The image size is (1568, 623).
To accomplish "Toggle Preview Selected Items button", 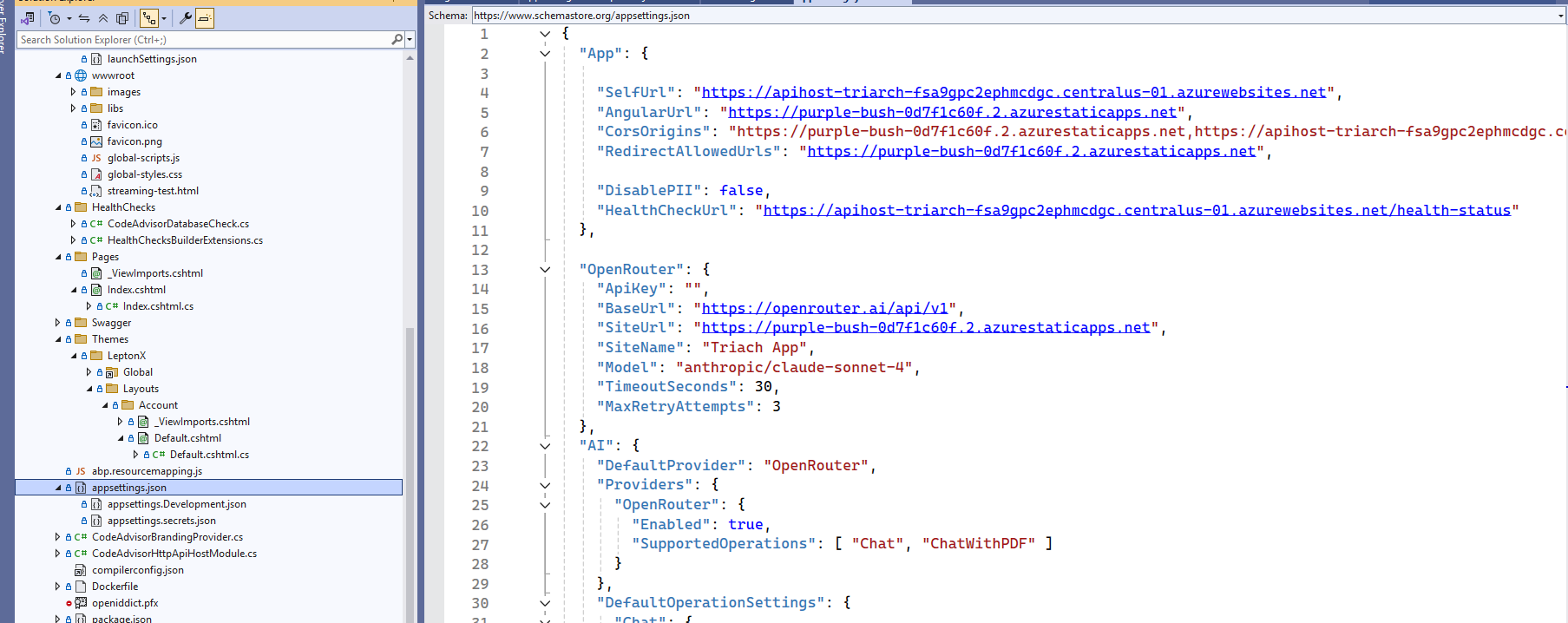I will (x=205, y=18).
